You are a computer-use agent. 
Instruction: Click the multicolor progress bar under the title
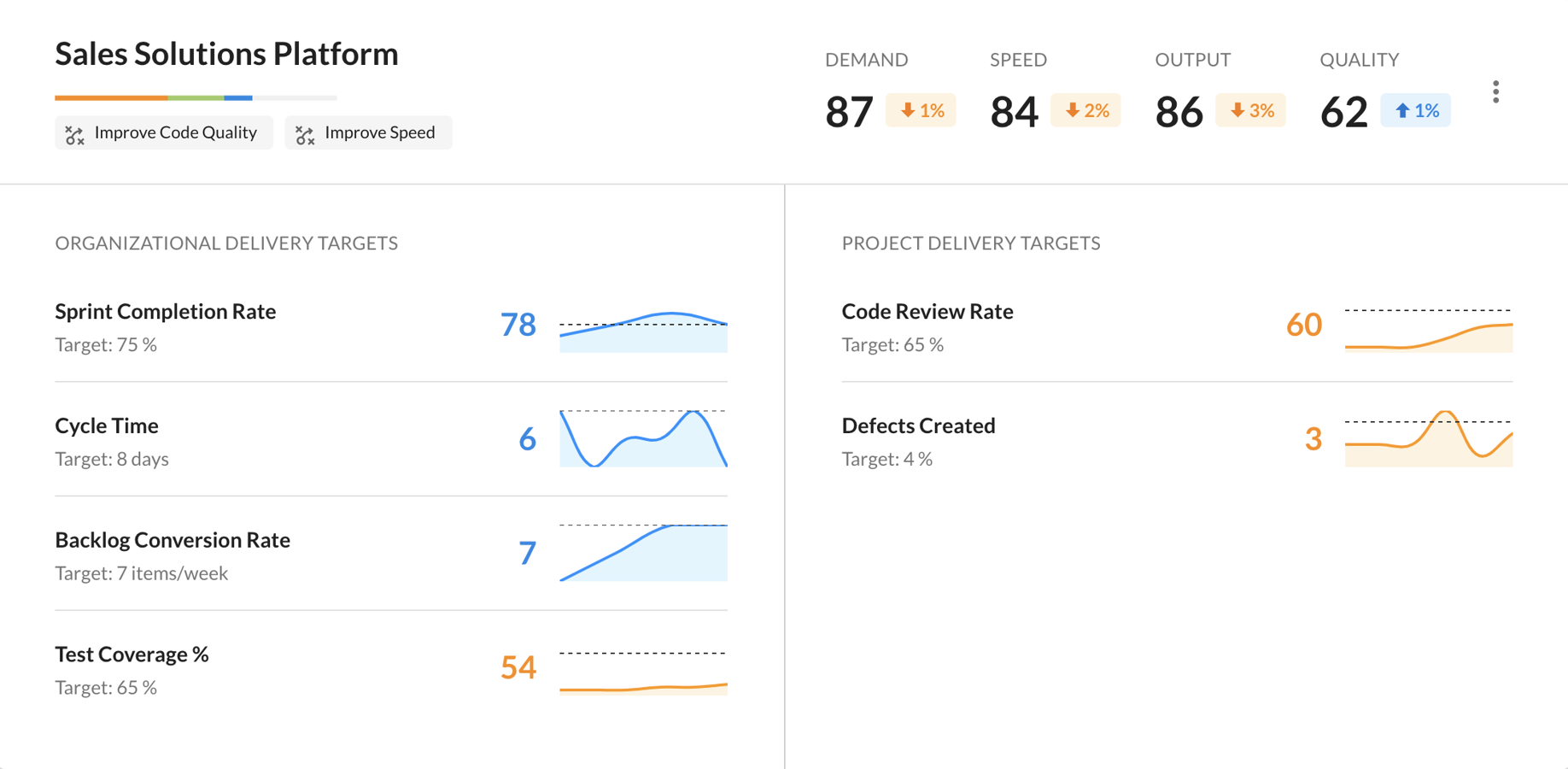196,97
